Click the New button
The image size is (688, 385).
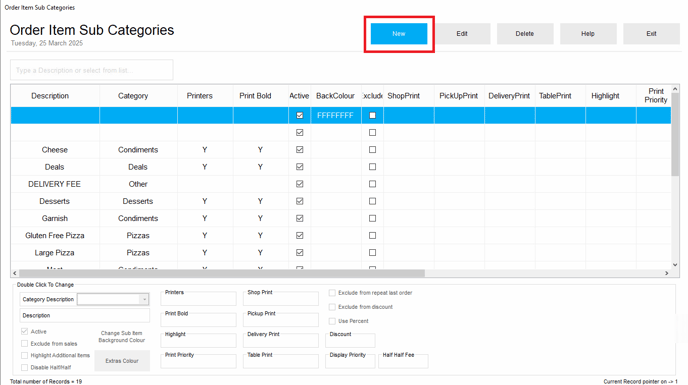[399, 34]
